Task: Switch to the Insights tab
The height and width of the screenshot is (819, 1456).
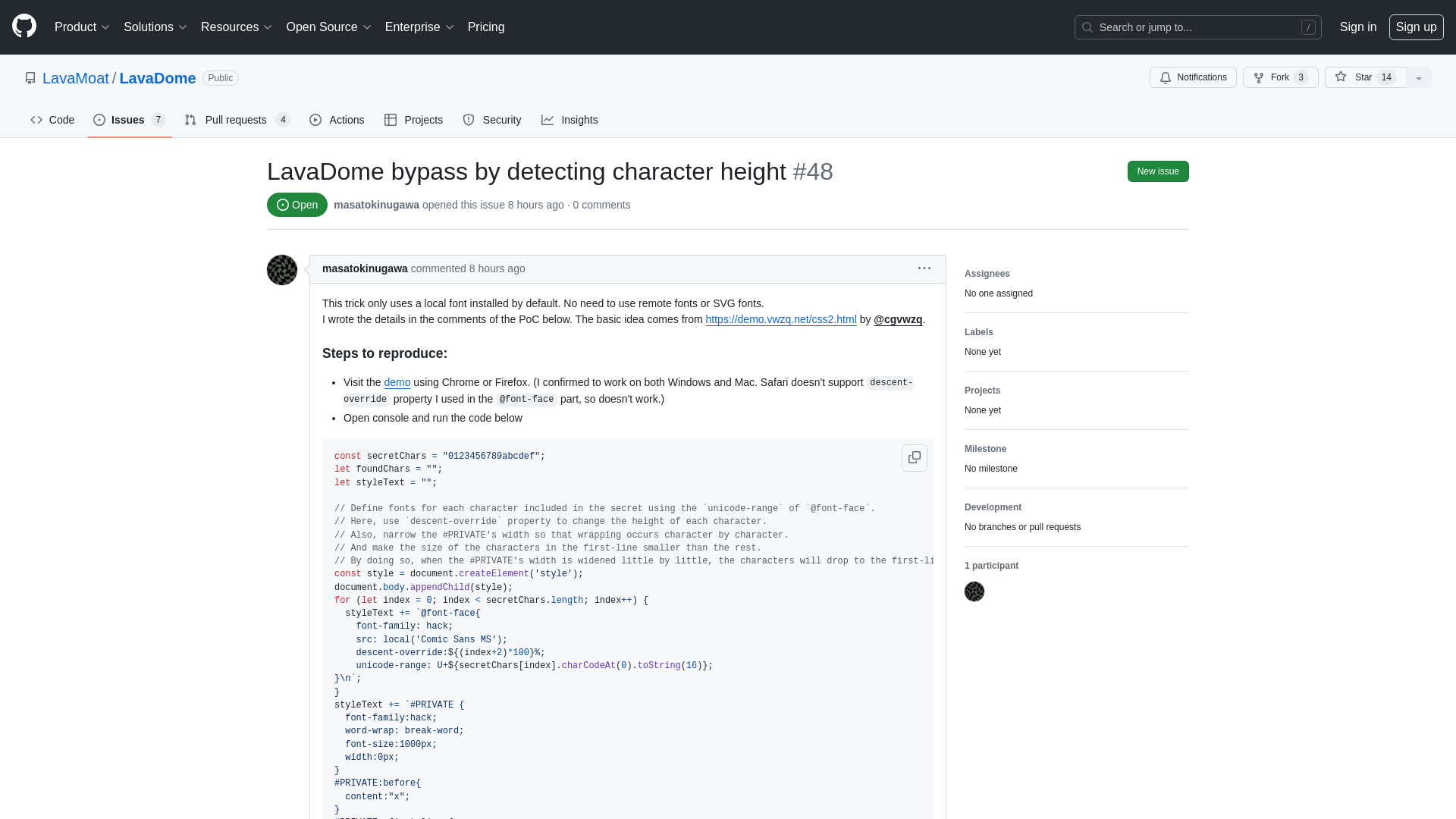Action: pos(570,120)
